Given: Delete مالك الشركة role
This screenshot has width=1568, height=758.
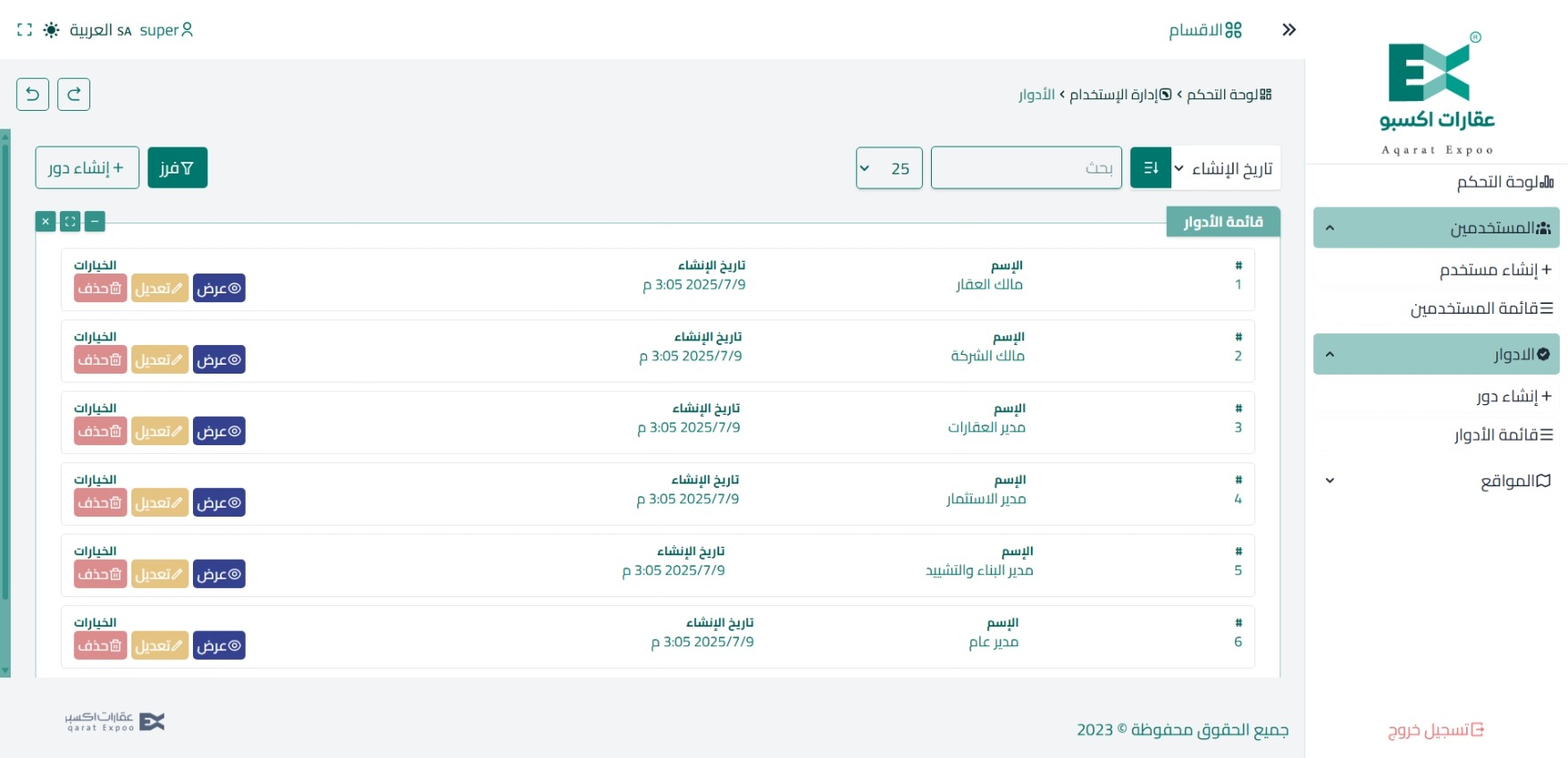Looking at the screenshot, I should [100, 359].
